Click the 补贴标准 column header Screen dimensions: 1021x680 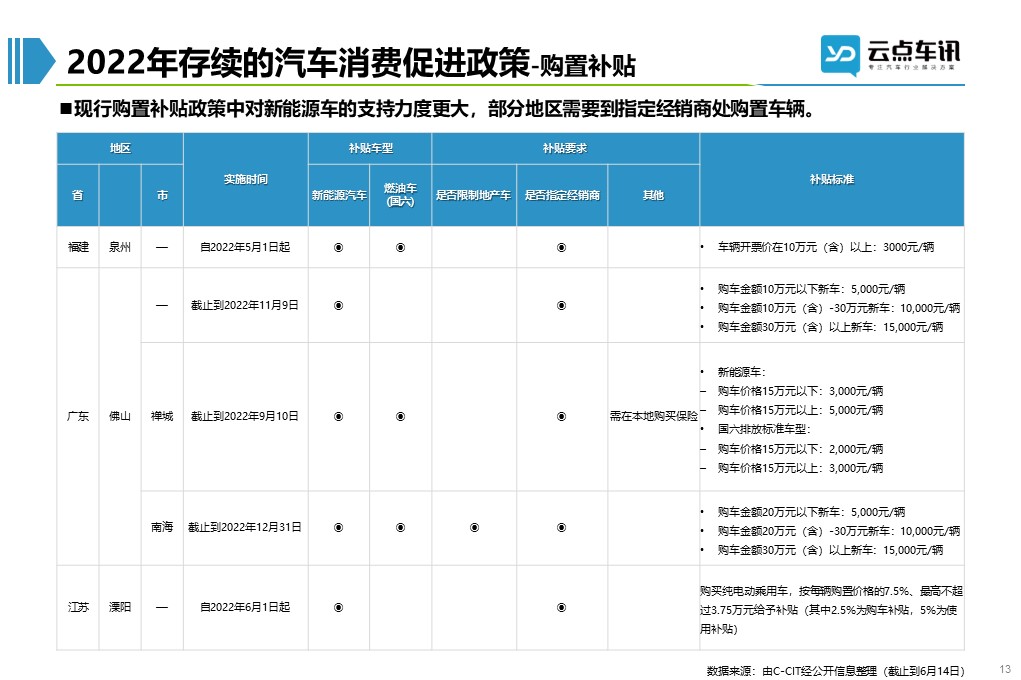(x=832, y=180)
